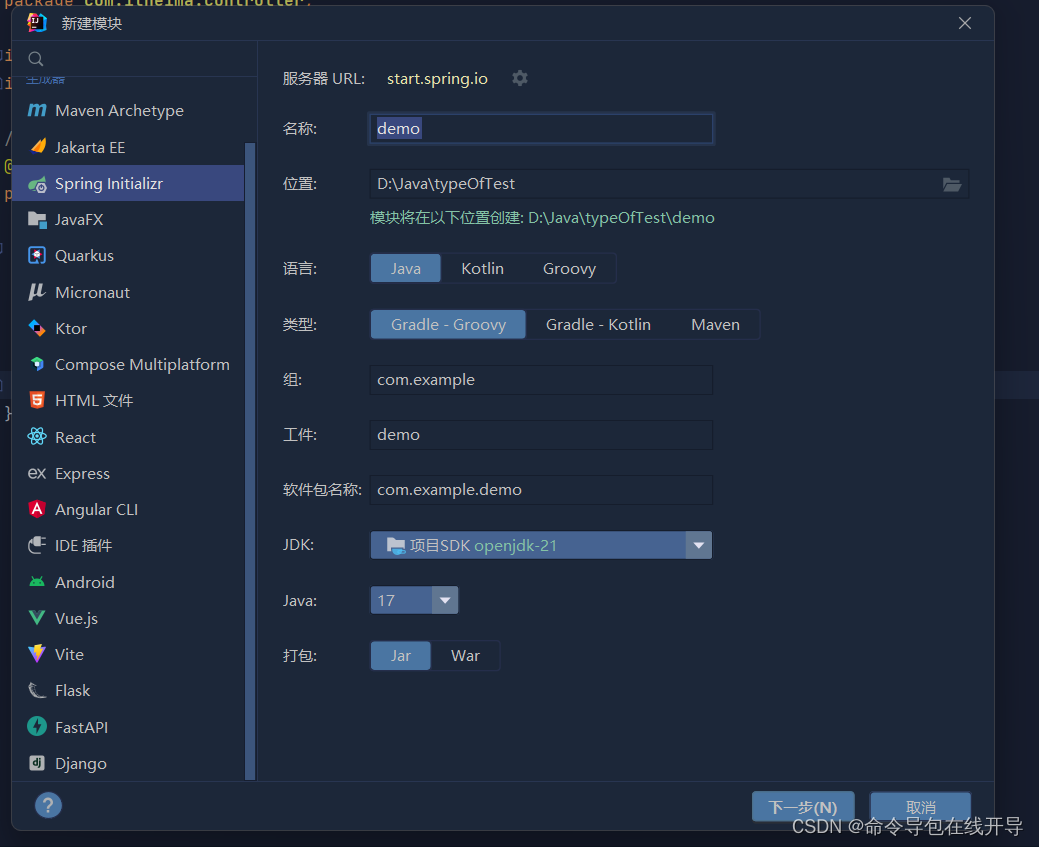Click the IntelliJ logo in title bar
The width and height of the screenshot is (1039, 847).
36,23
